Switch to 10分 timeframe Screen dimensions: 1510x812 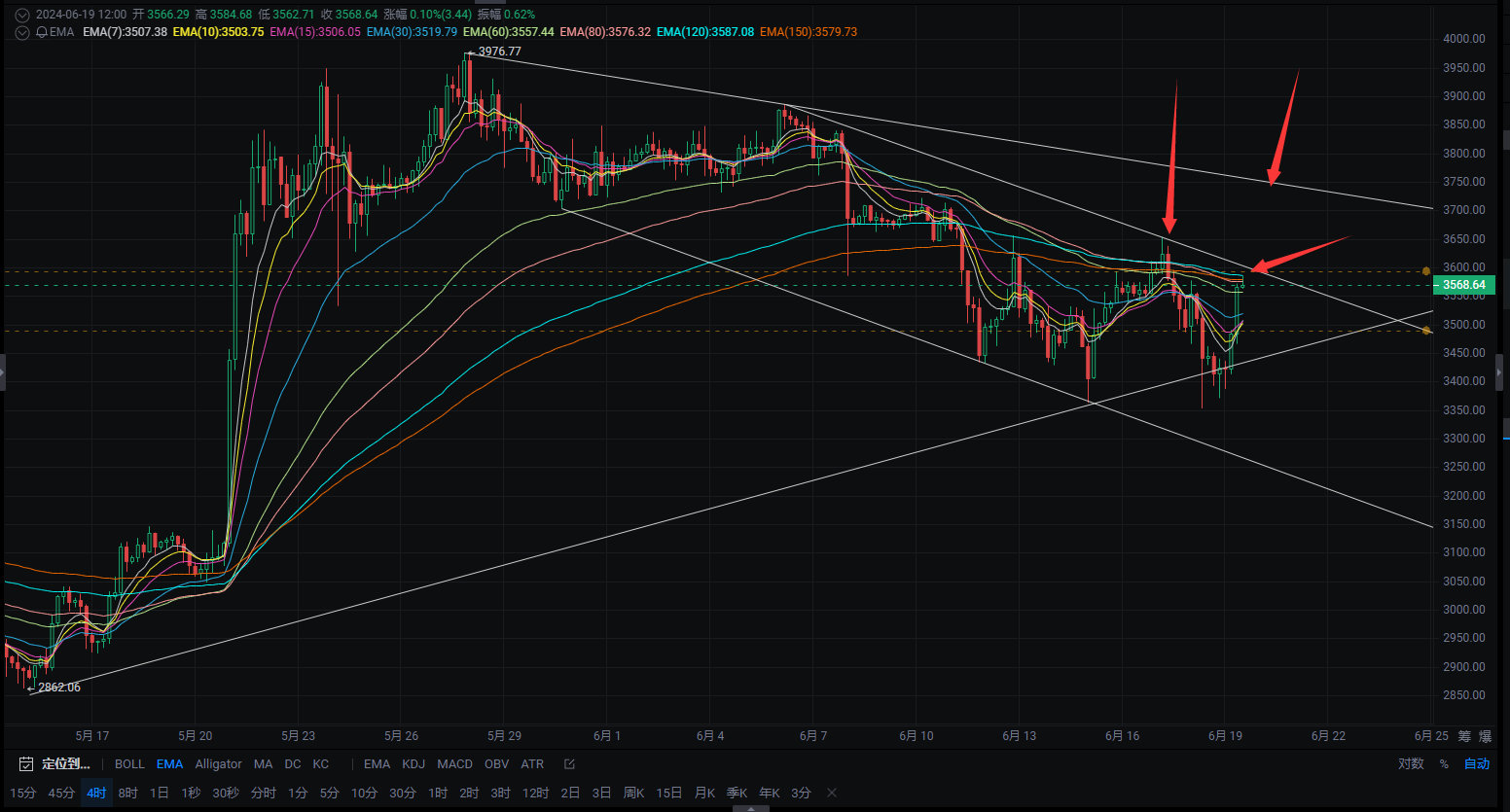(x=364, y=793)
